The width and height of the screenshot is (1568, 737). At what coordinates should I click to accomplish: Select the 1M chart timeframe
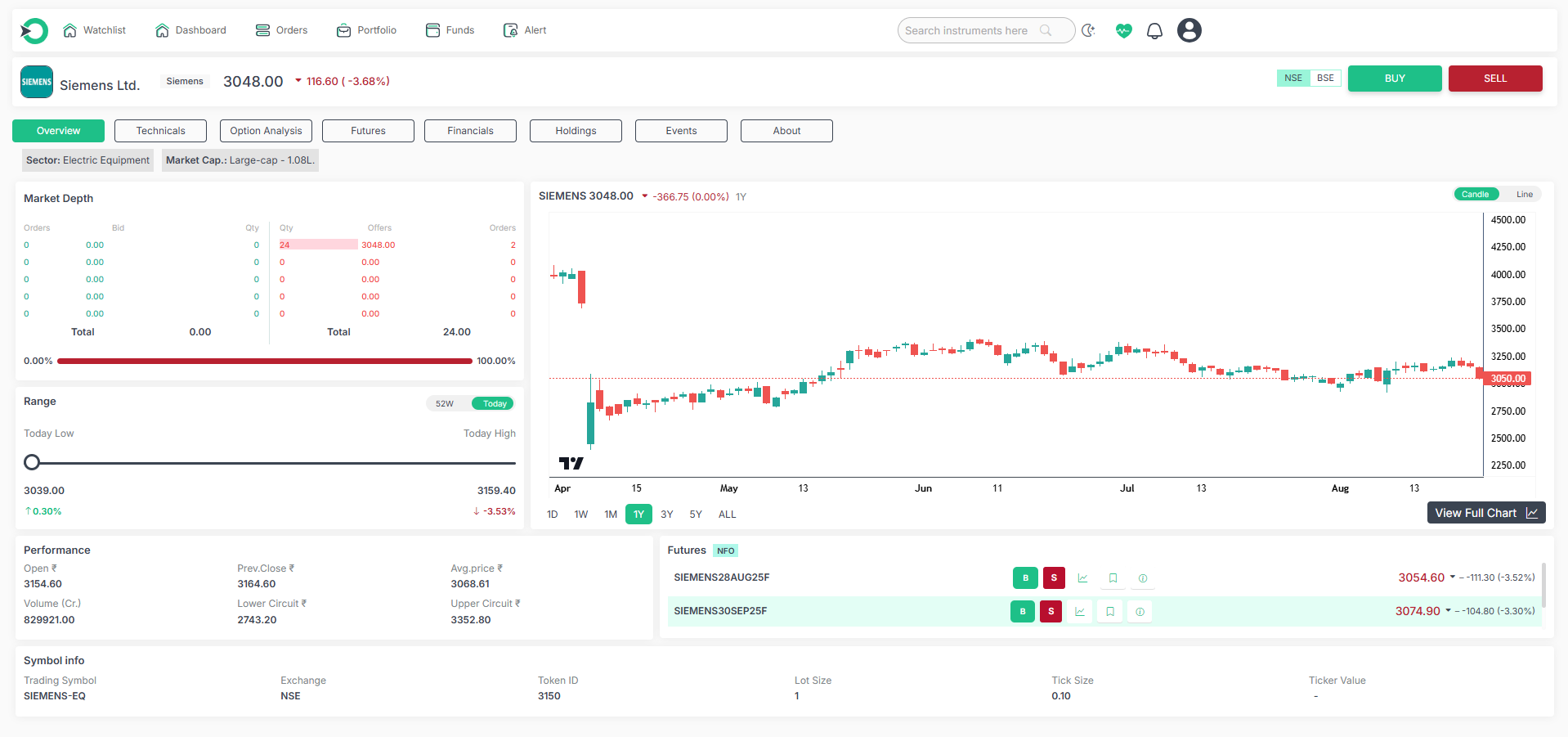point(610,515)
